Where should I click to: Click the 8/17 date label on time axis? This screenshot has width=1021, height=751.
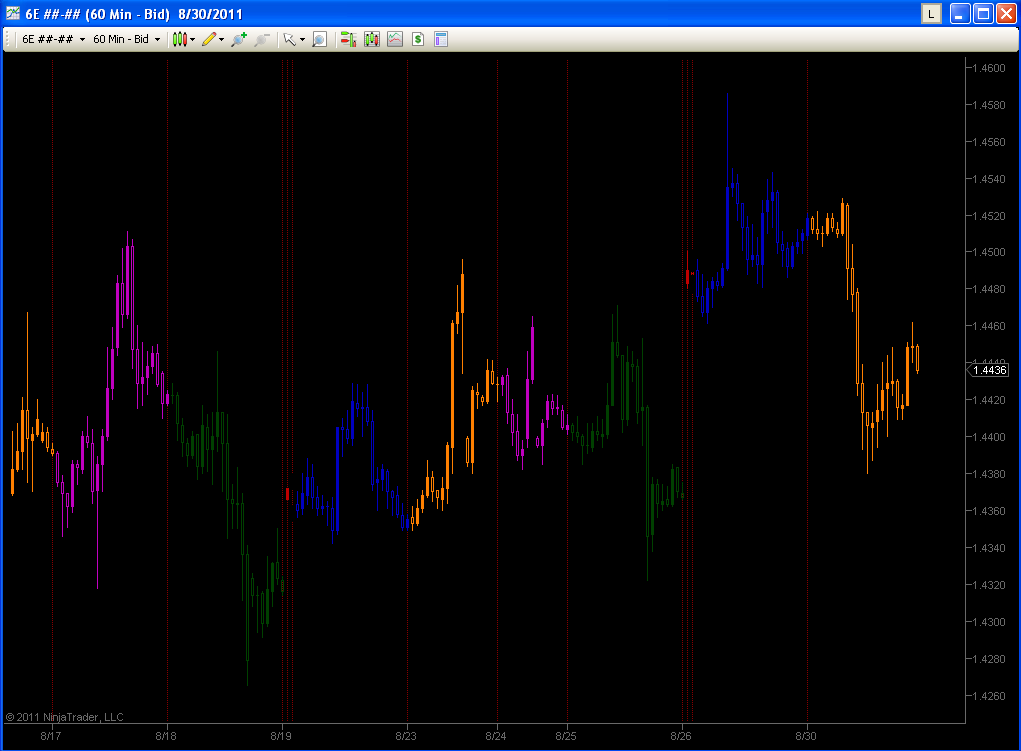point(51,736)
